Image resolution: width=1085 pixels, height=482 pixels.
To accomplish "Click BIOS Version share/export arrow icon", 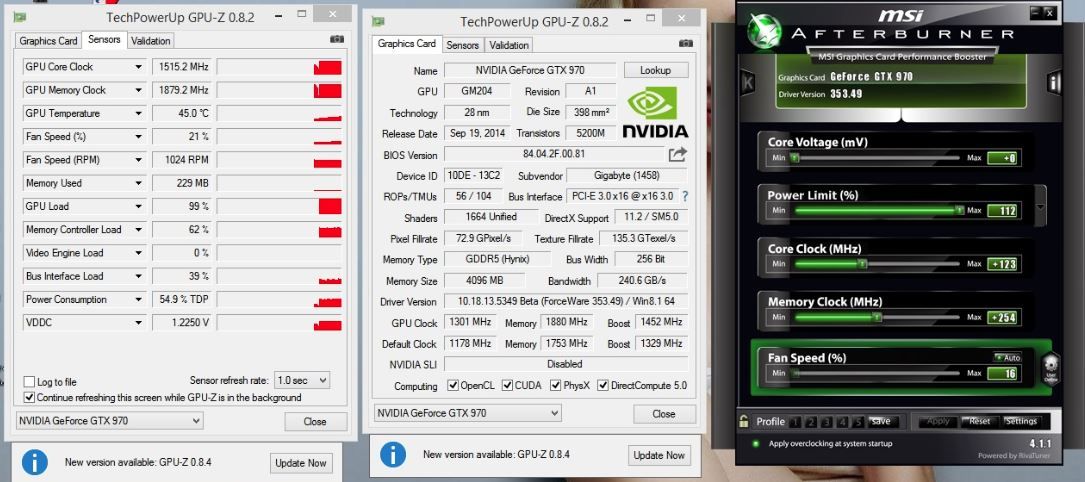I will tap(678, 154).
